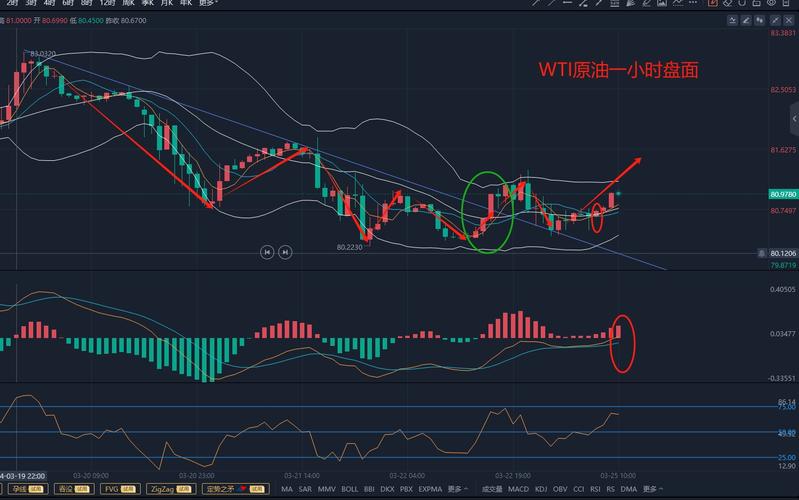Select the OBV indicator

560,489
